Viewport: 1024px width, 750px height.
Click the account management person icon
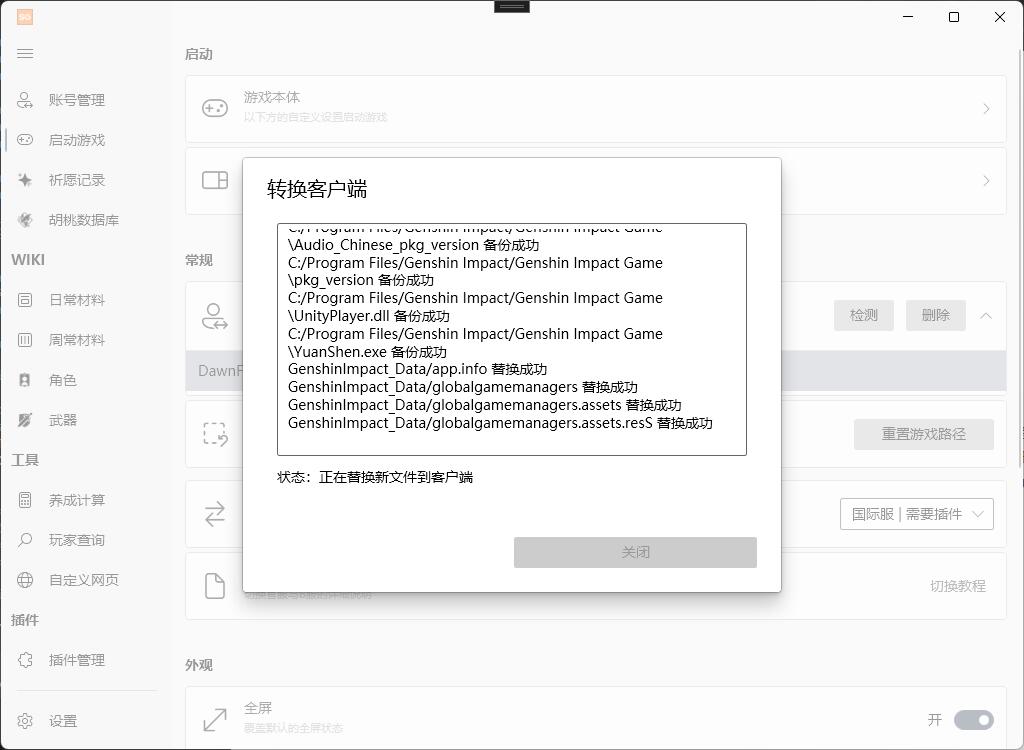coord(25,100)
